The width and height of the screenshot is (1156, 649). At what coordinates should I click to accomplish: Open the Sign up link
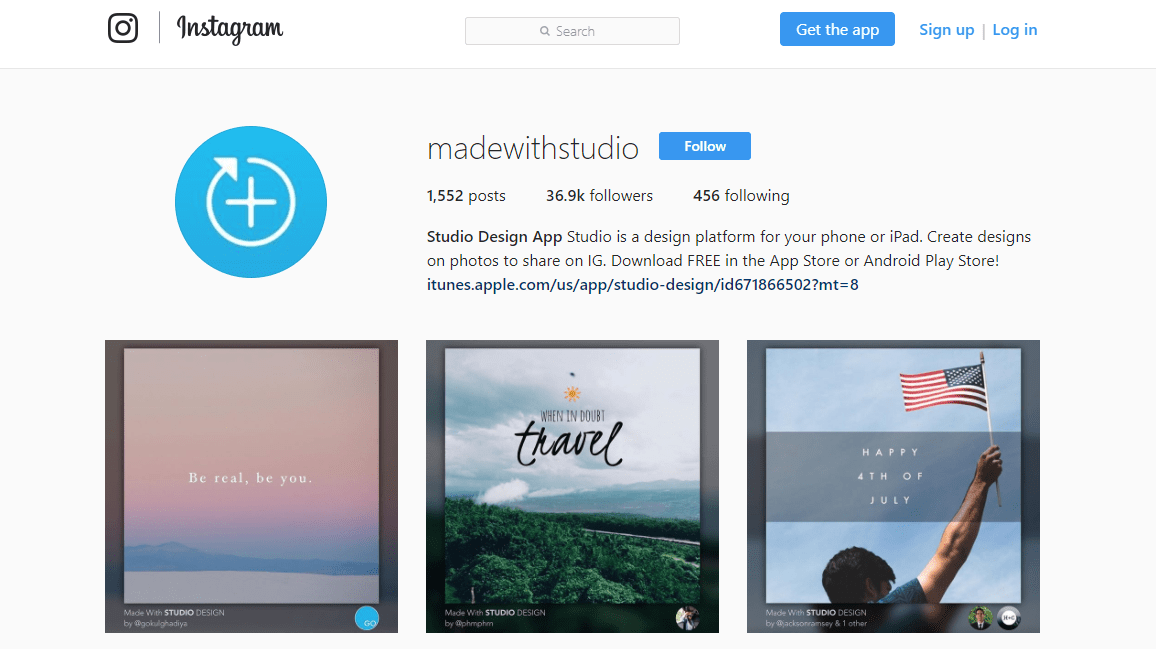click(947, 30)
